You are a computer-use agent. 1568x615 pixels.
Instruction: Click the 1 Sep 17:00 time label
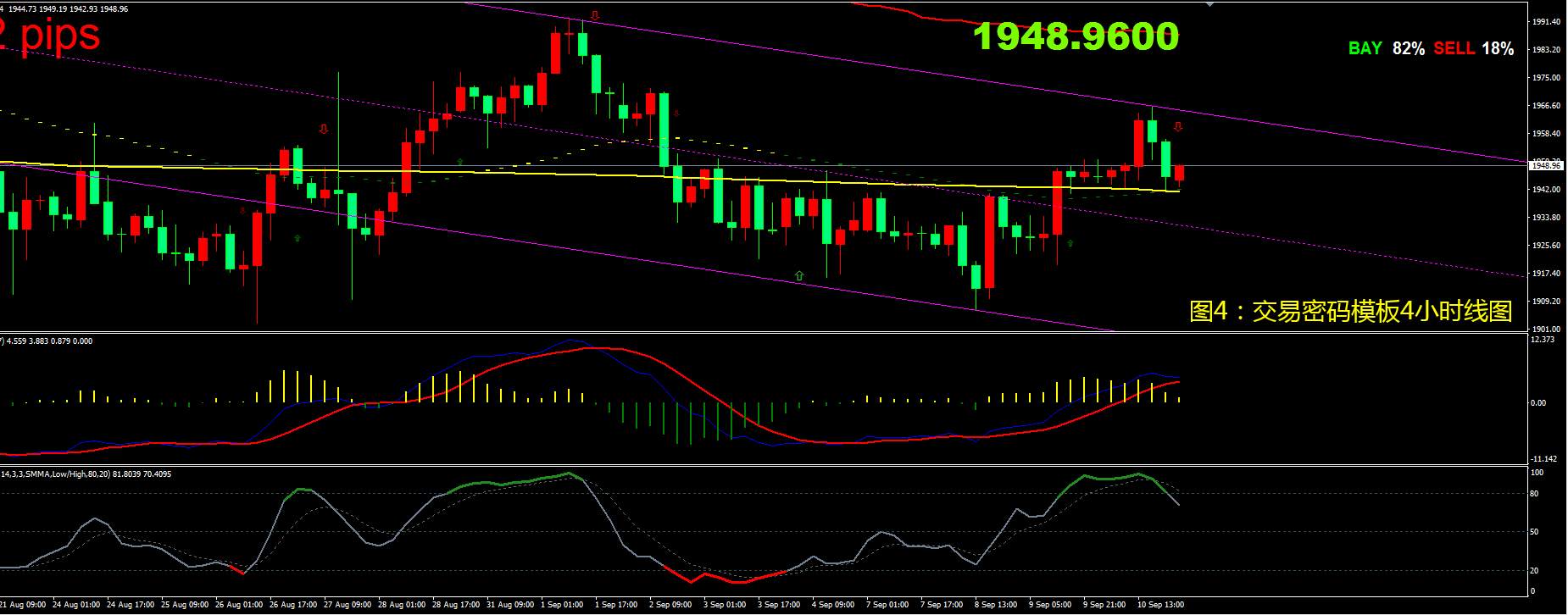617,605
